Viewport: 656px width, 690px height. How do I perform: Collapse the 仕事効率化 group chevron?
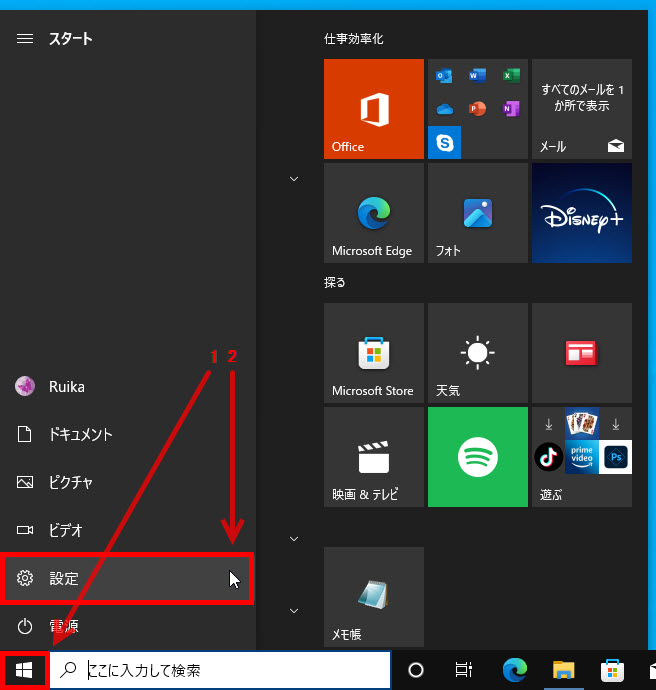294,179
